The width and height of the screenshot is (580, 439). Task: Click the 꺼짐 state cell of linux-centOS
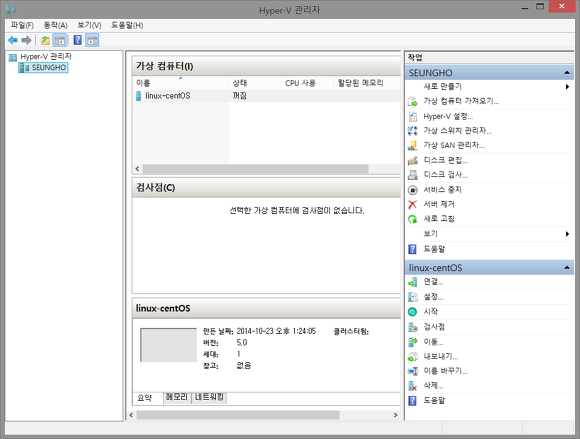click(239, 96)
